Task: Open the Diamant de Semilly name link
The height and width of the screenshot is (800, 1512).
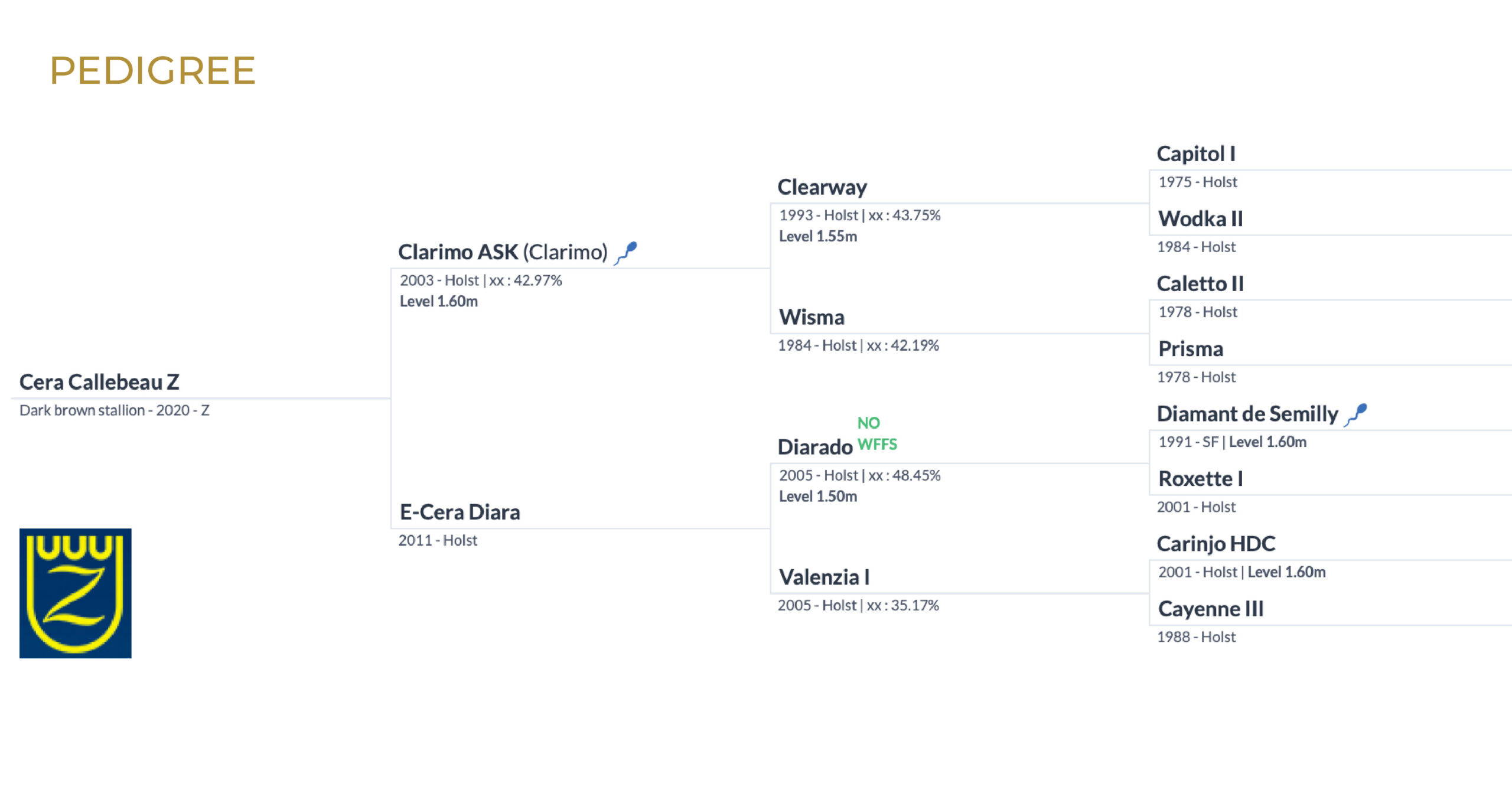Action: 1247,414
